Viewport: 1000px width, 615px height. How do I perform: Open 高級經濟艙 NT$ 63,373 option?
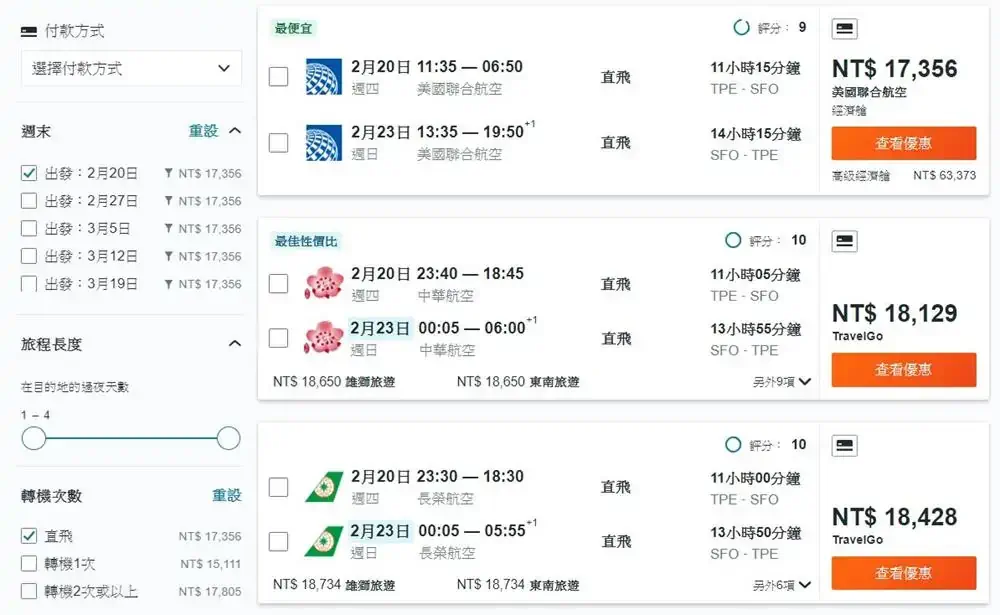tap(904, 175)
